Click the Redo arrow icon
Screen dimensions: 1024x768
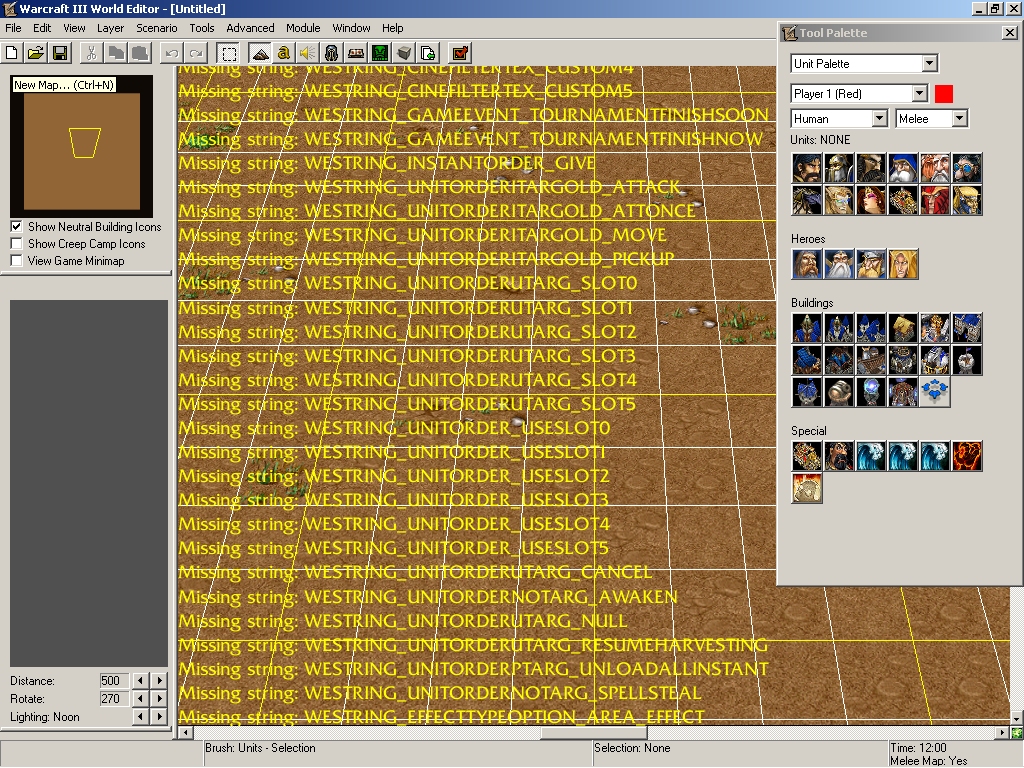click(196, 53)
